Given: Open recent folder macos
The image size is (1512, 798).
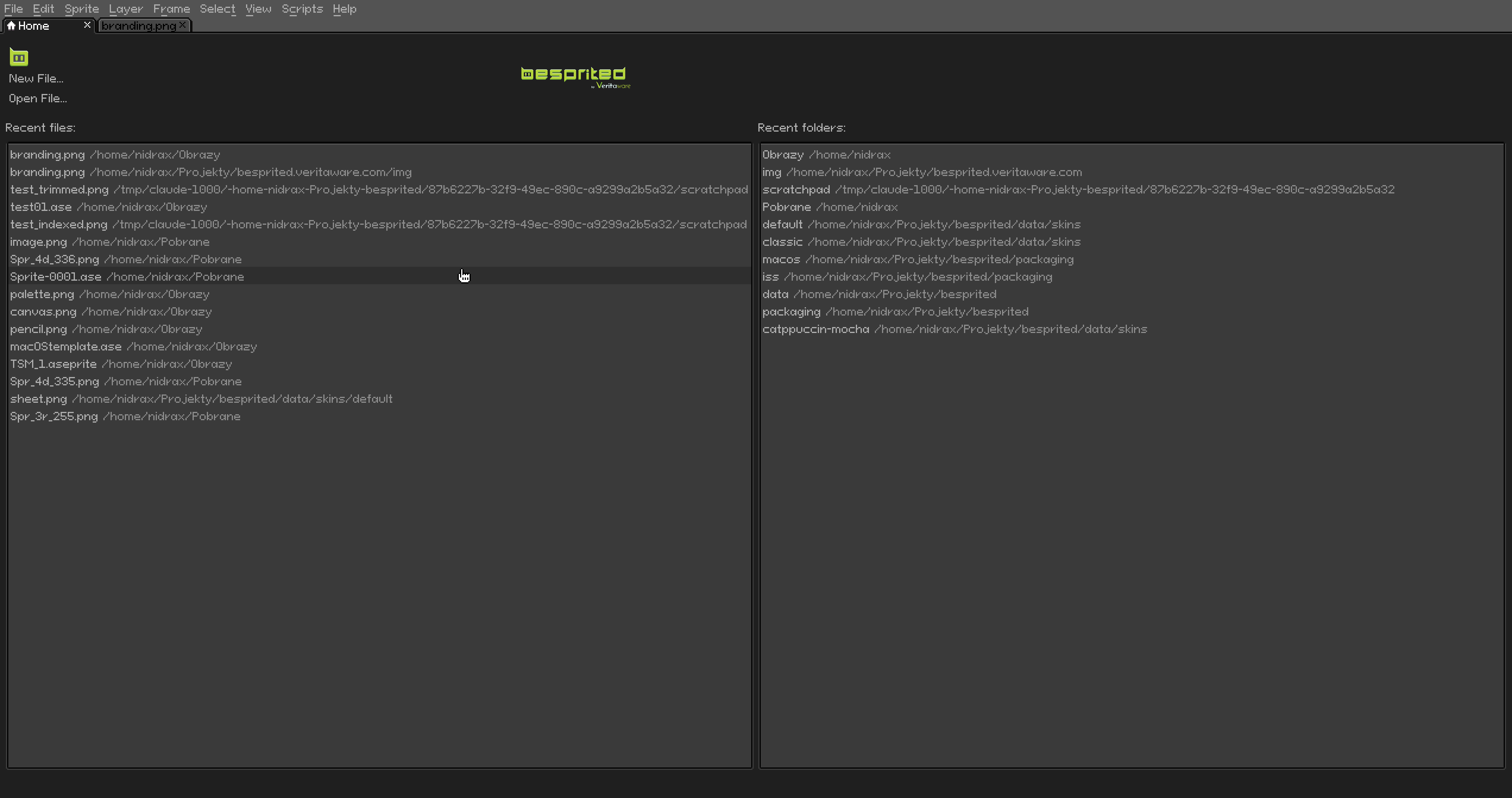Looking at the screenshot, I should point(1132,259).
